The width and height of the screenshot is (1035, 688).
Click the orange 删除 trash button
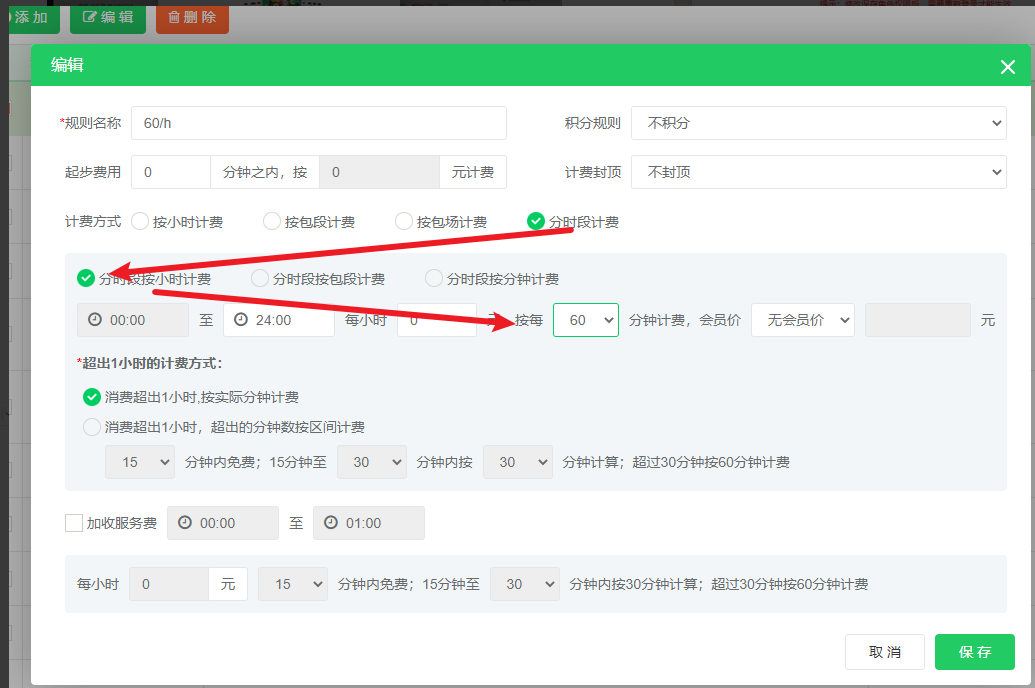click(x=192, y=17)
